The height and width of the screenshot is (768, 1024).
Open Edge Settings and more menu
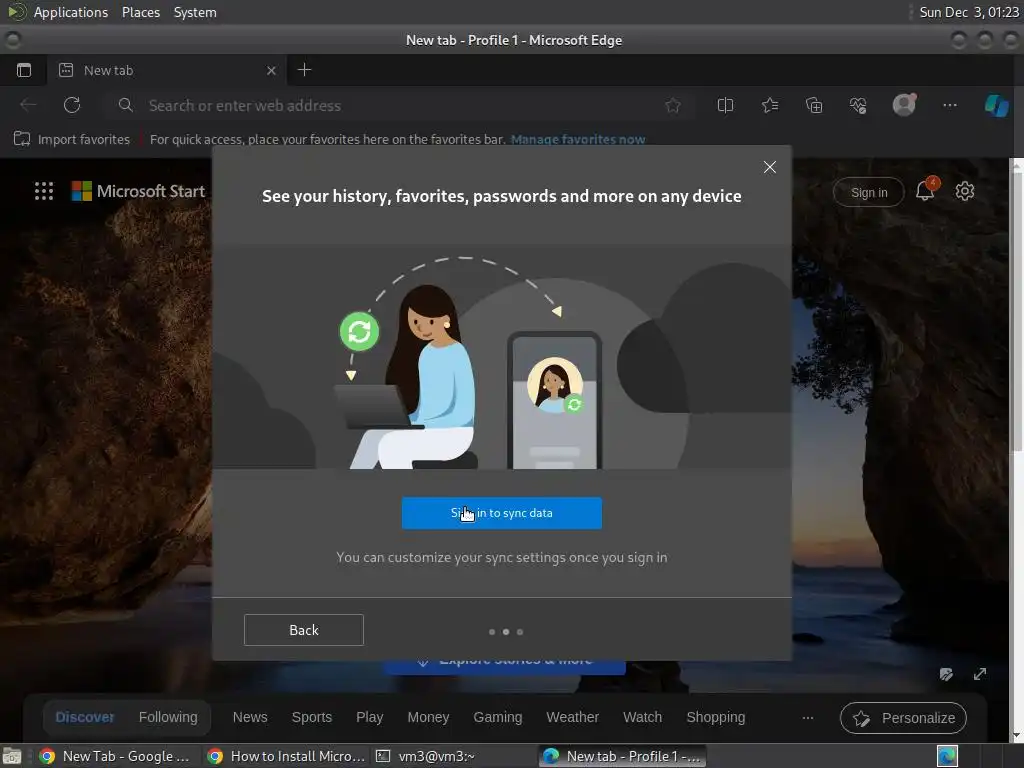[950, 105]
